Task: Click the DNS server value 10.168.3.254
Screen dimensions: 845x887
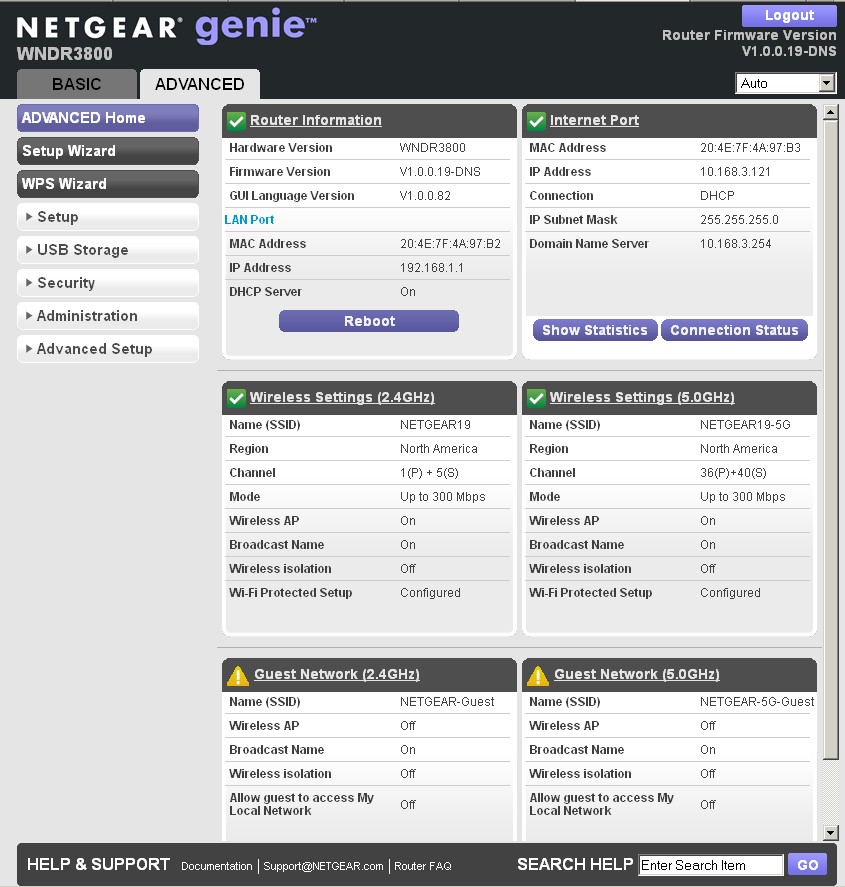Action: coord(736,244)
